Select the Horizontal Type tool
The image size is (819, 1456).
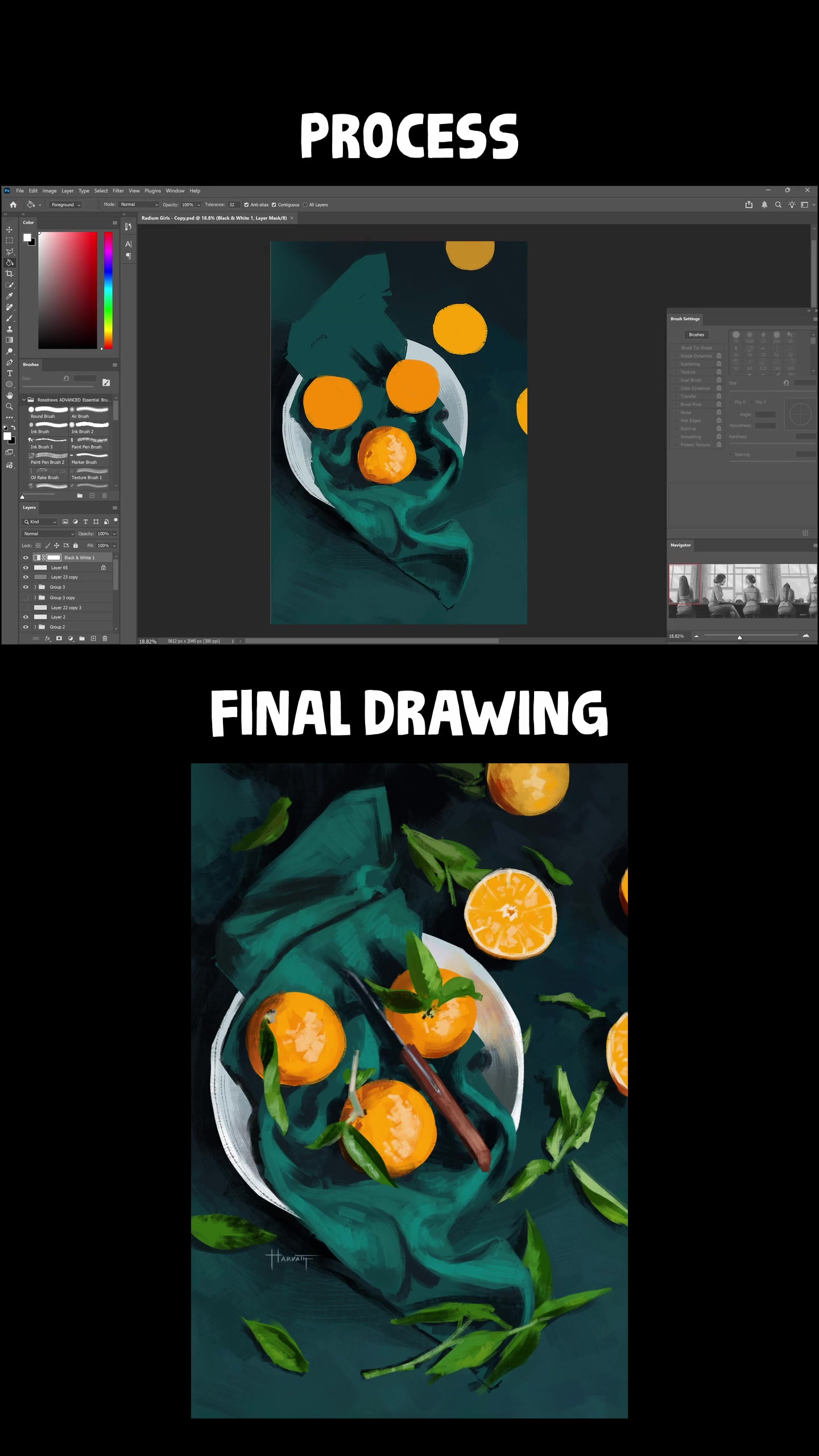pos(9,373)
